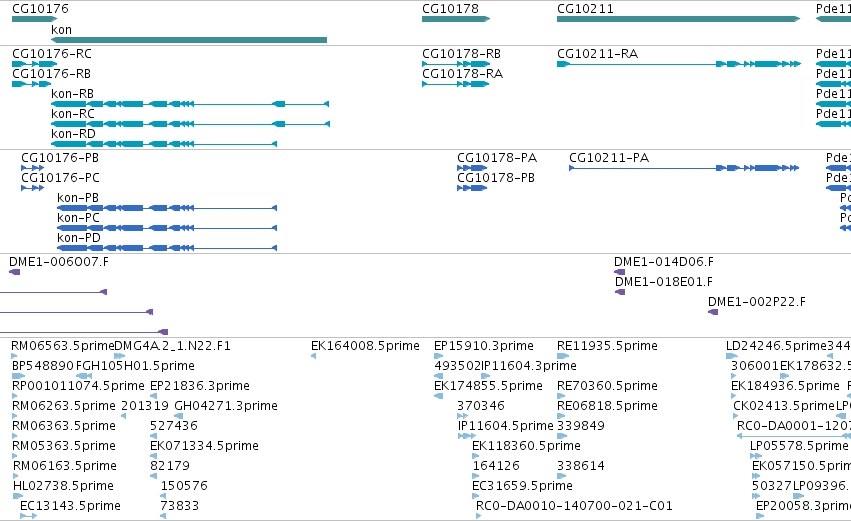
Task: Click the FGH105H01.5prime EST label
Action: tap(135, 366)
